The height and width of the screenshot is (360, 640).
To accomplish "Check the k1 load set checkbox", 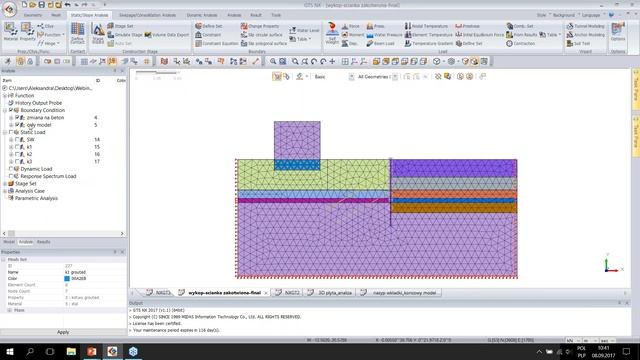I will (17, 147).
